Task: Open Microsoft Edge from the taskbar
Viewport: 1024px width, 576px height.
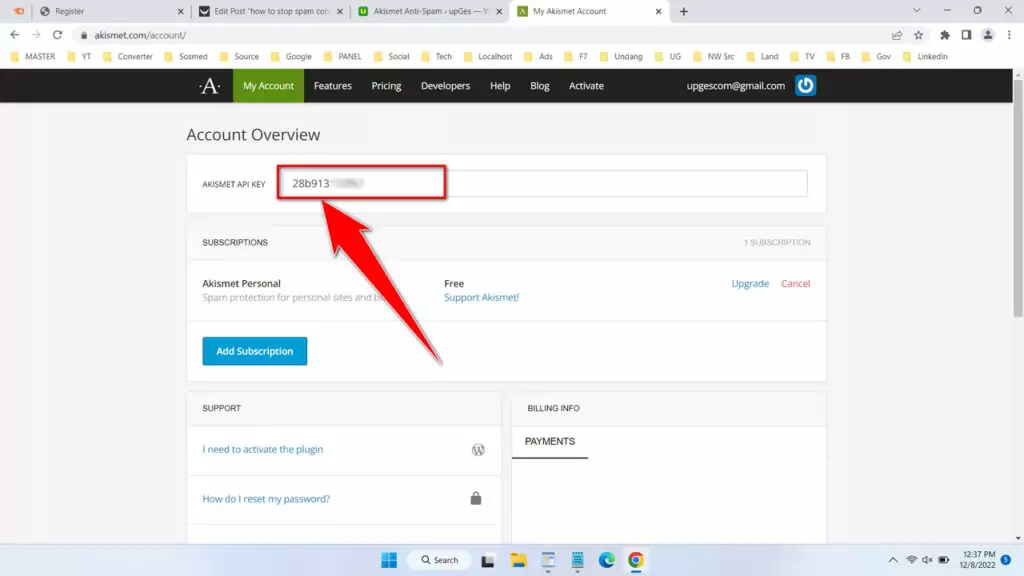Action: pos(606,560)
